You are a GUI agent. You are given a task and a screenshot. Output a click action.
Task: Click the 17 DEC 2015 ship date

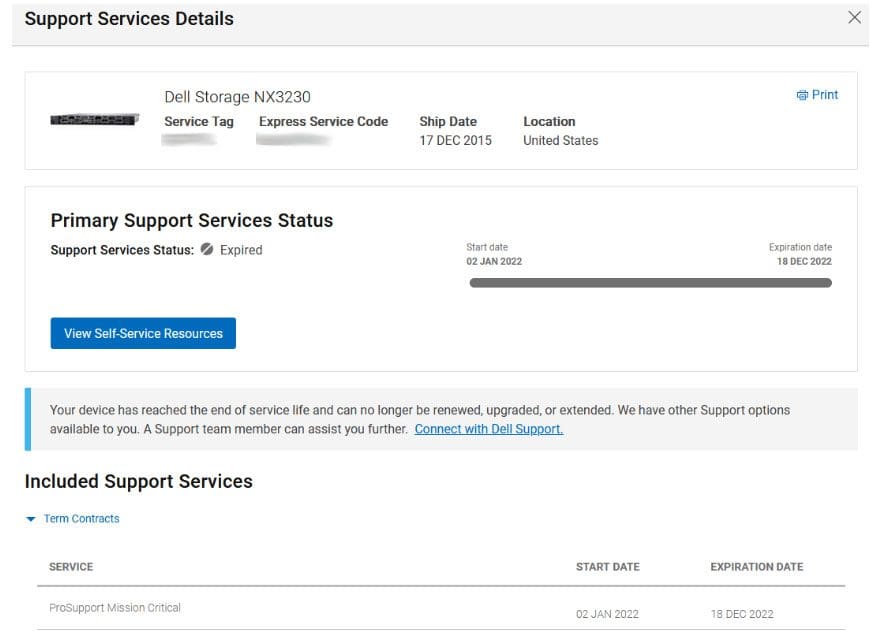[455, 141]
